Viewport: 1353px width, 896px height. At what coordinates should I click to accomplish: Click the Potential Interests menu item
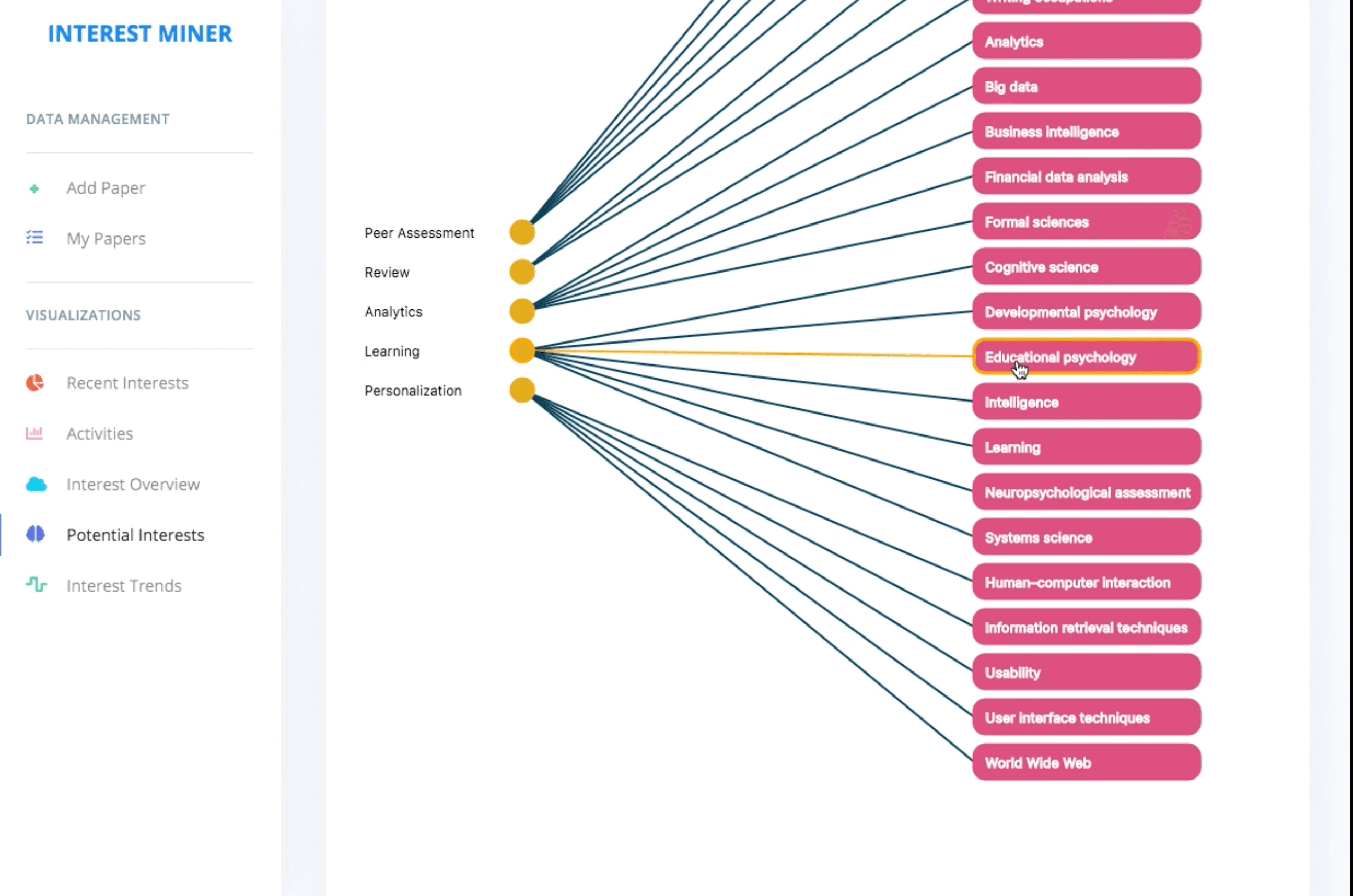135,535
